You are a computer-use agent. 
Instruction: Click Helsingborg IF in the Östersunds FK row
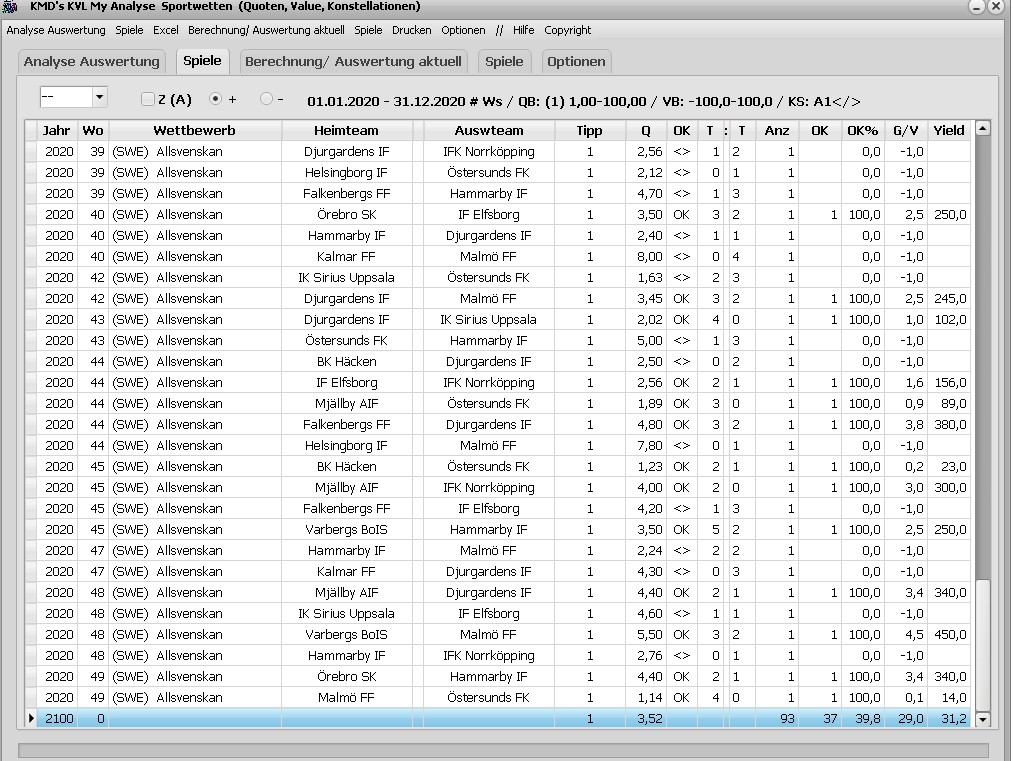346,172
